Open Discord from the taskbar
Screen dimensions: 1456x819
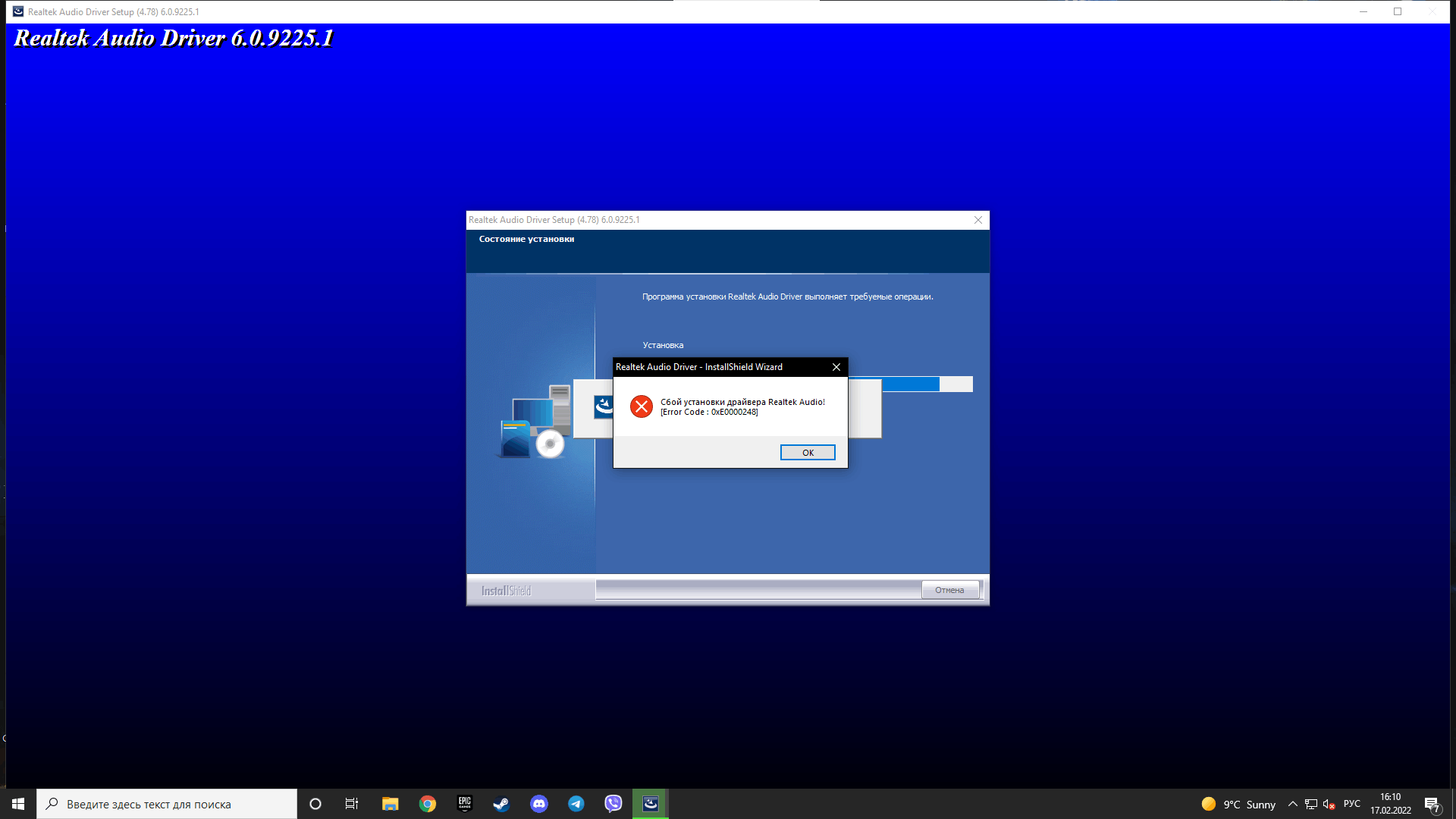[539, 804]
